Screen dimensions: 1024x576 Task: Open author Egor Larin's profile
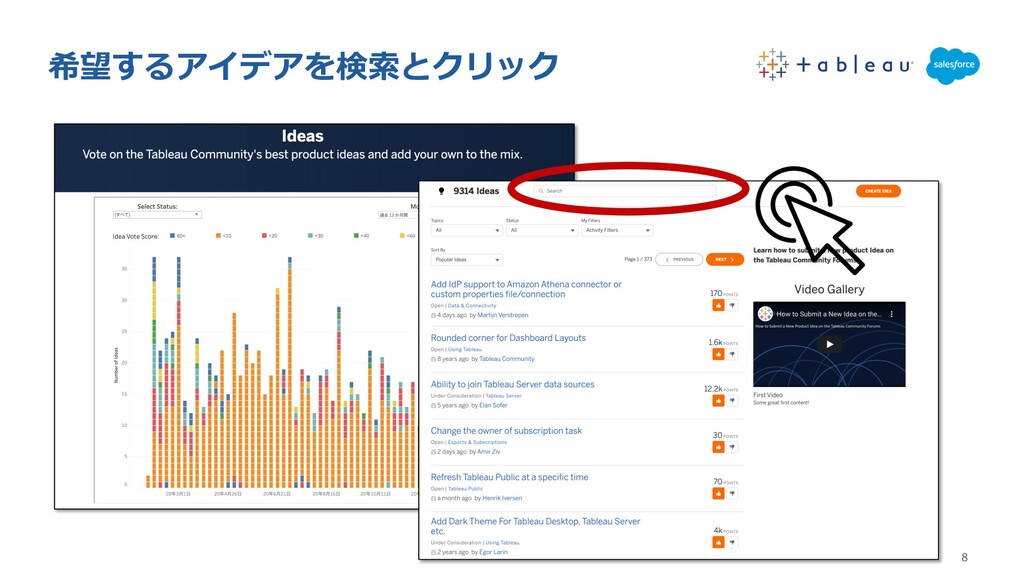click(493, 552)
